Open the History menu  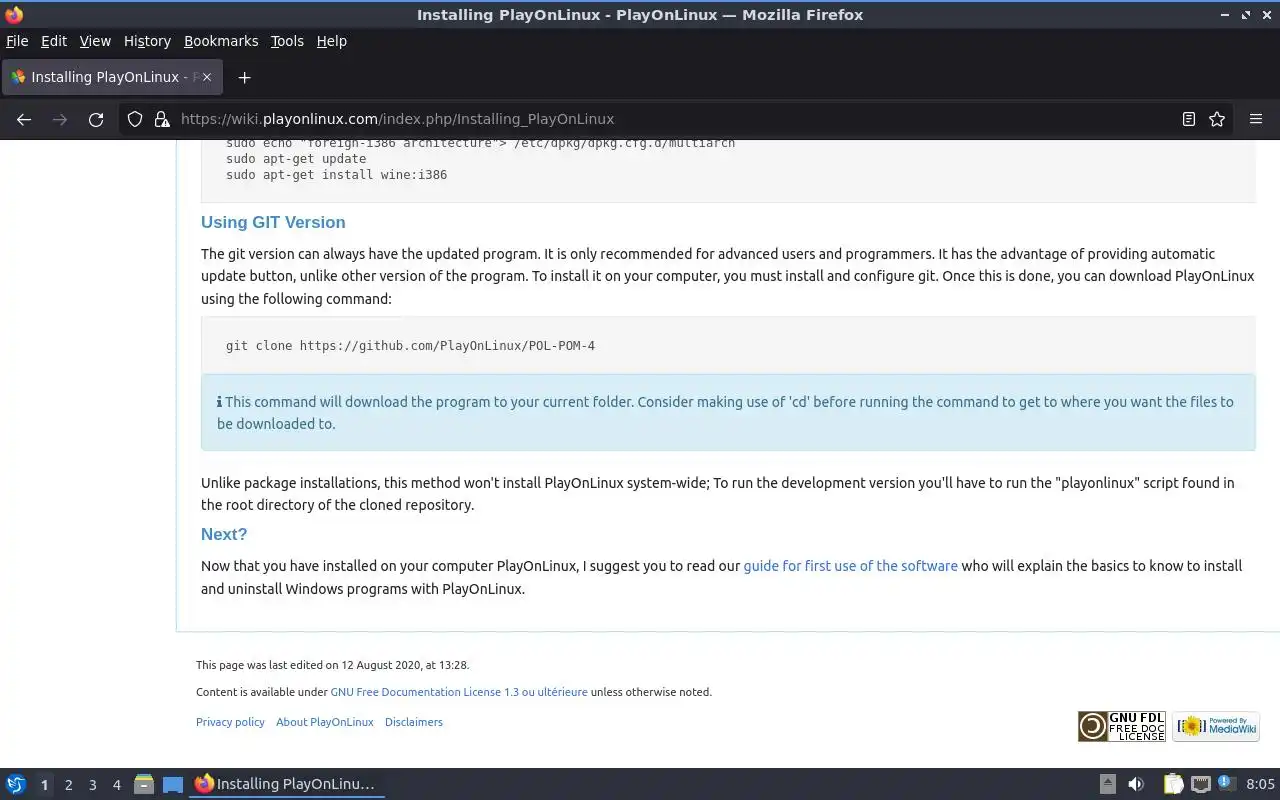[x=147, y=41]
